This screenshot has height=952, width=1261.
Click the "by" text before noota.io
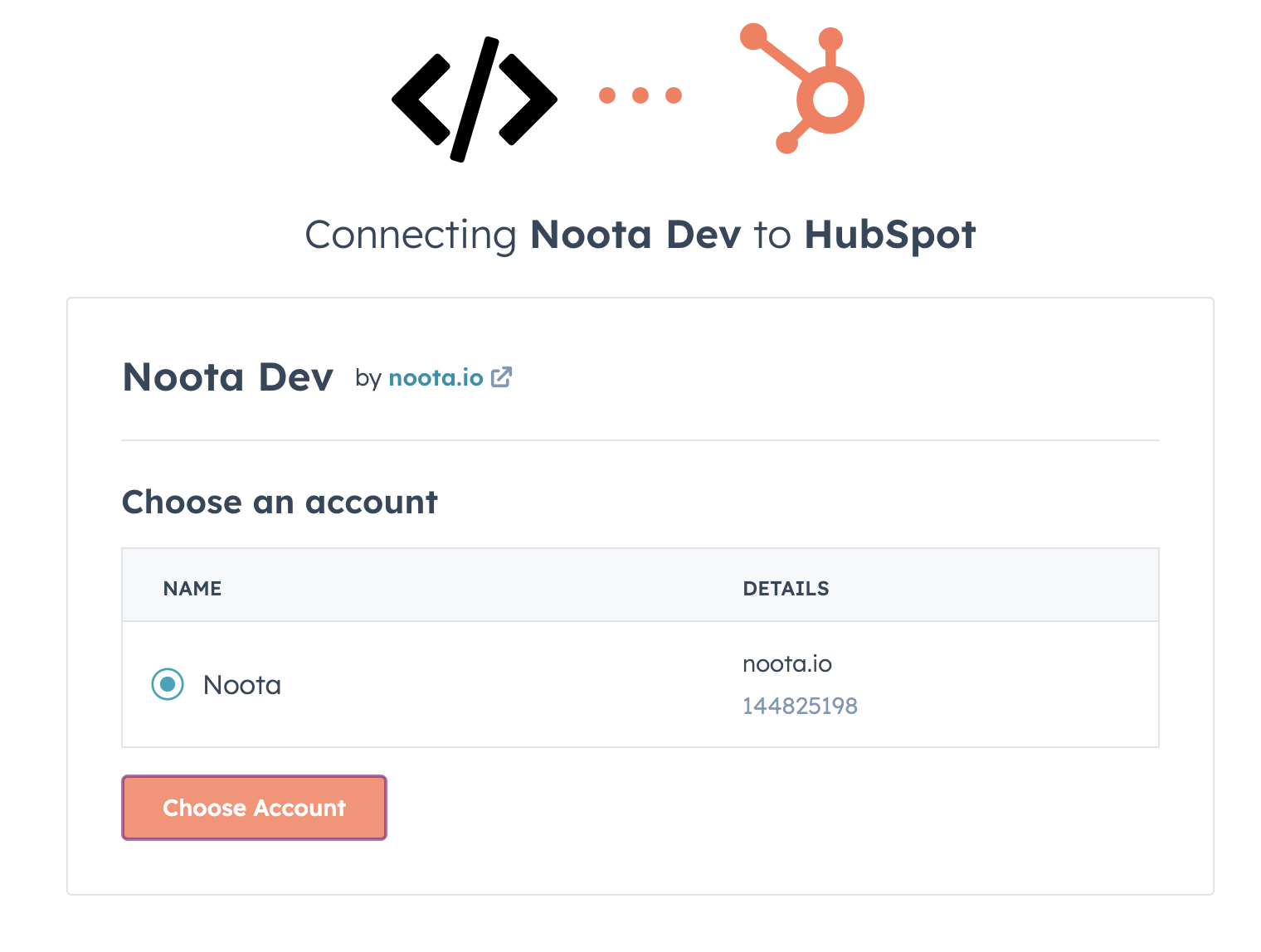tap(368, 378)
